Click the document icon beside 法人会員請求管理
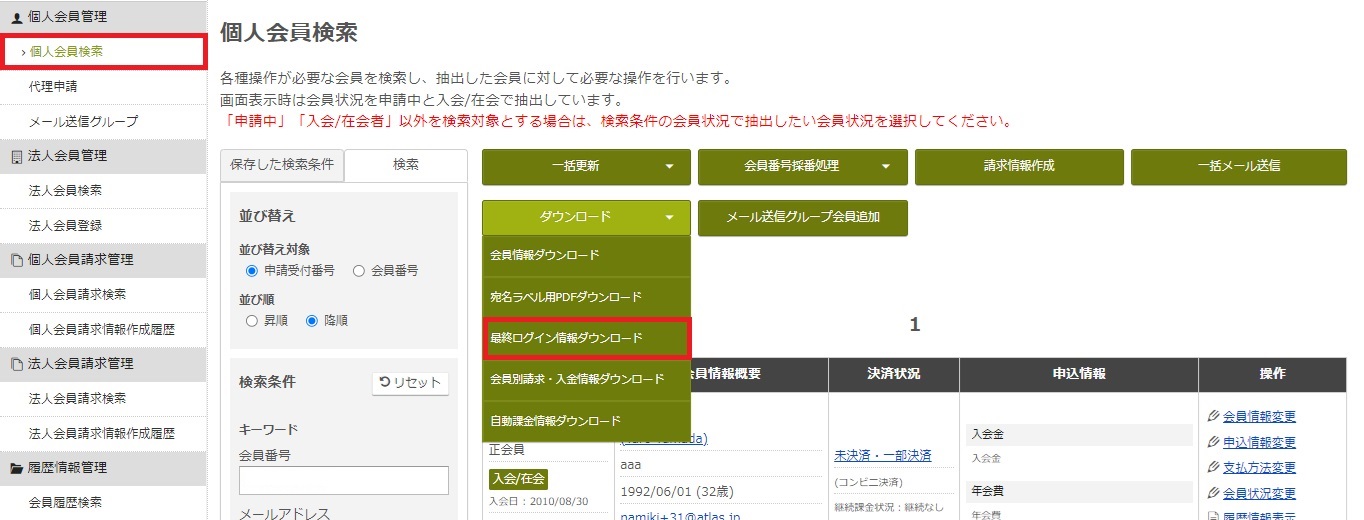Image resolution: width=1364 pixels, height=520 pixels. point(16,364)
